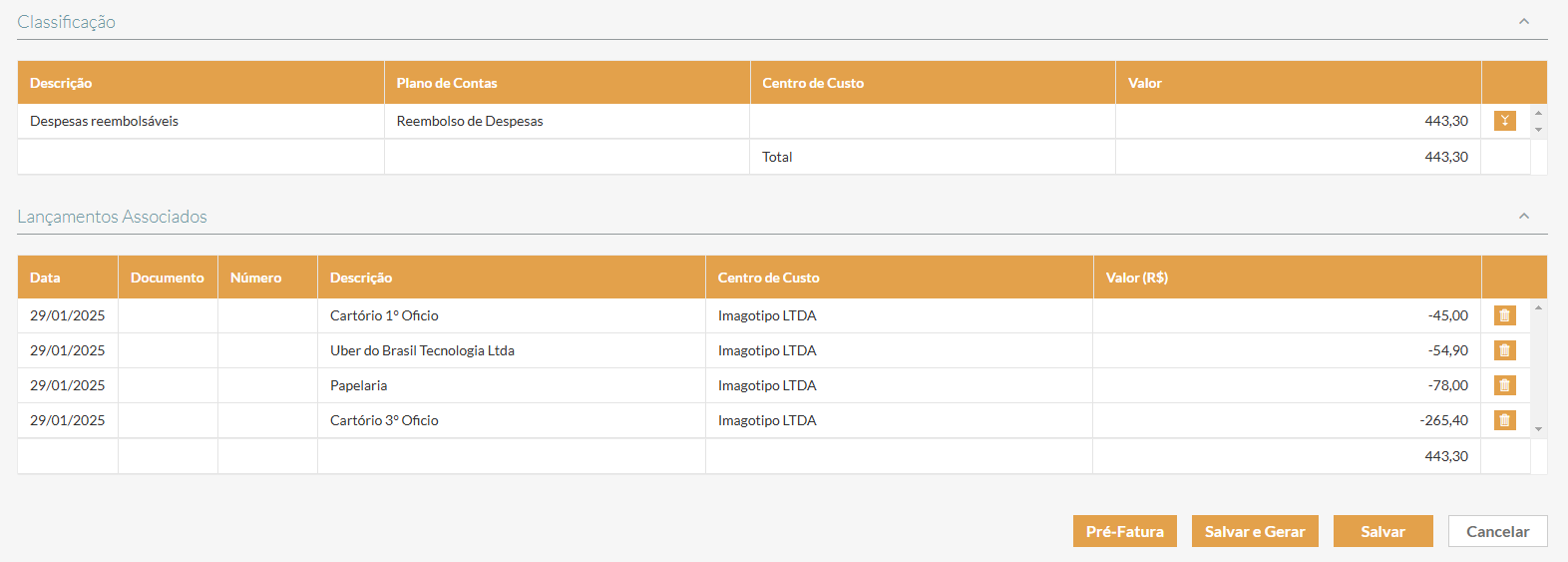The width and height of the screenshot is (1568, 562).
Task: Click up arrow of Lançamentos table scrollbar
Action: click(x=1538, y=307)
